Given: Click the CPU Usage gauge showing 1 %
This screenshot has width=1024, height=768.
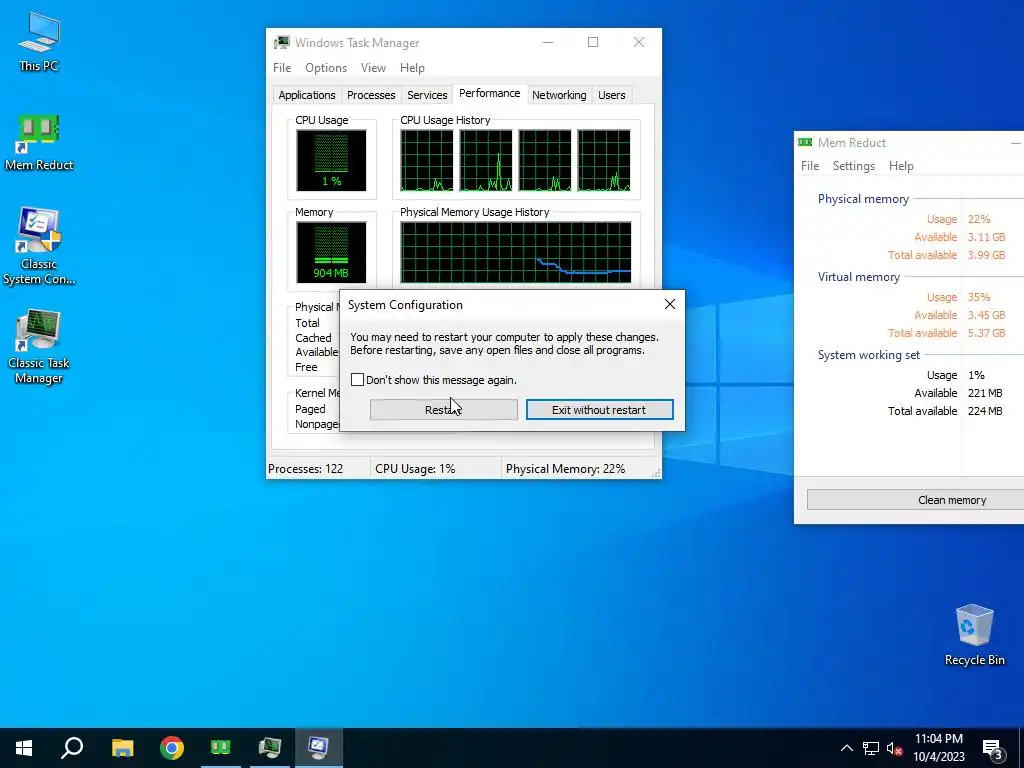Looking at the screenshot, I should point(331,160).
